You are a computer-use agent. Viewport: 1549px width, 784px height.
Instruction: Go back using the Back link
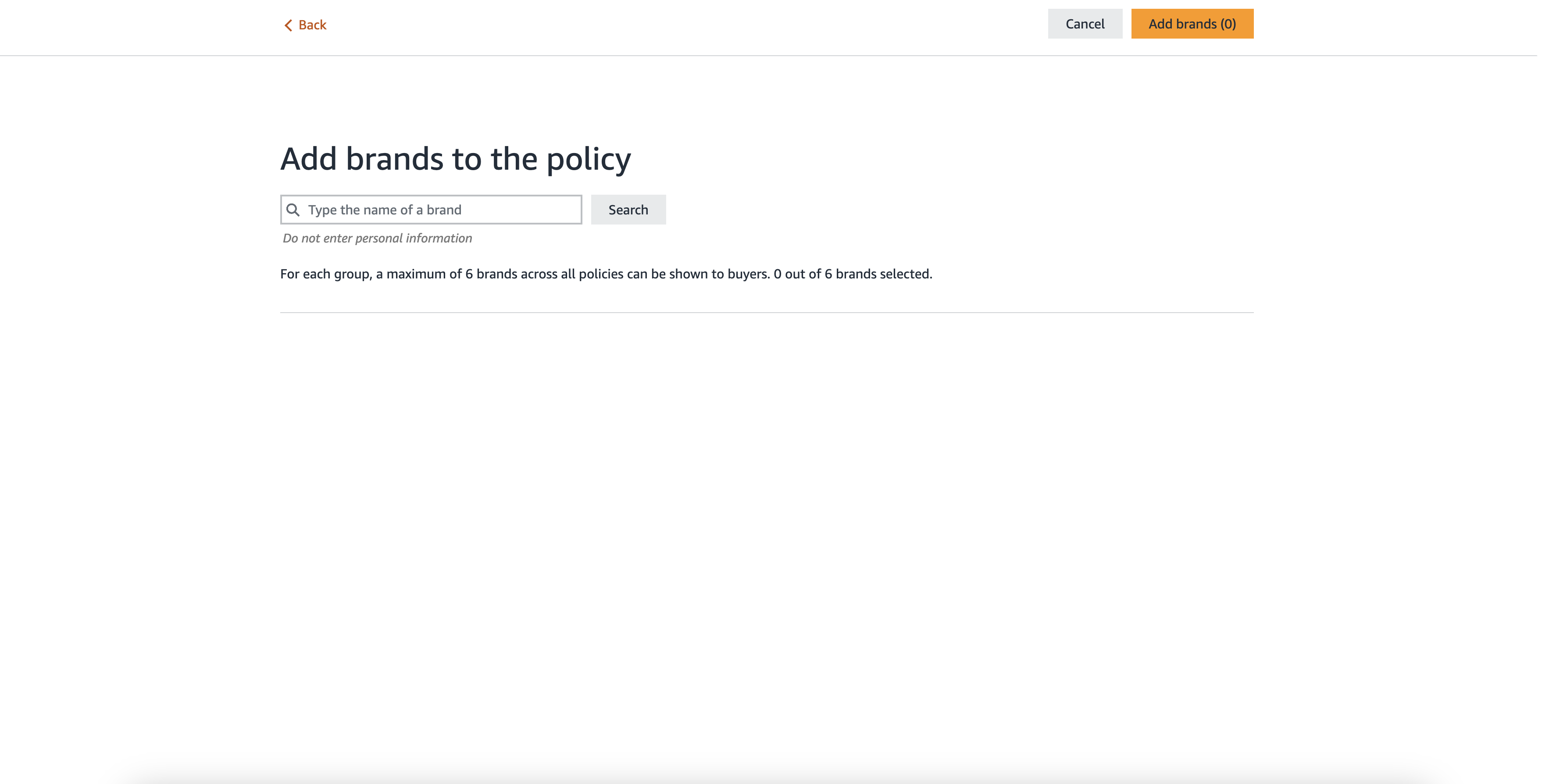(x=305, y=25)
